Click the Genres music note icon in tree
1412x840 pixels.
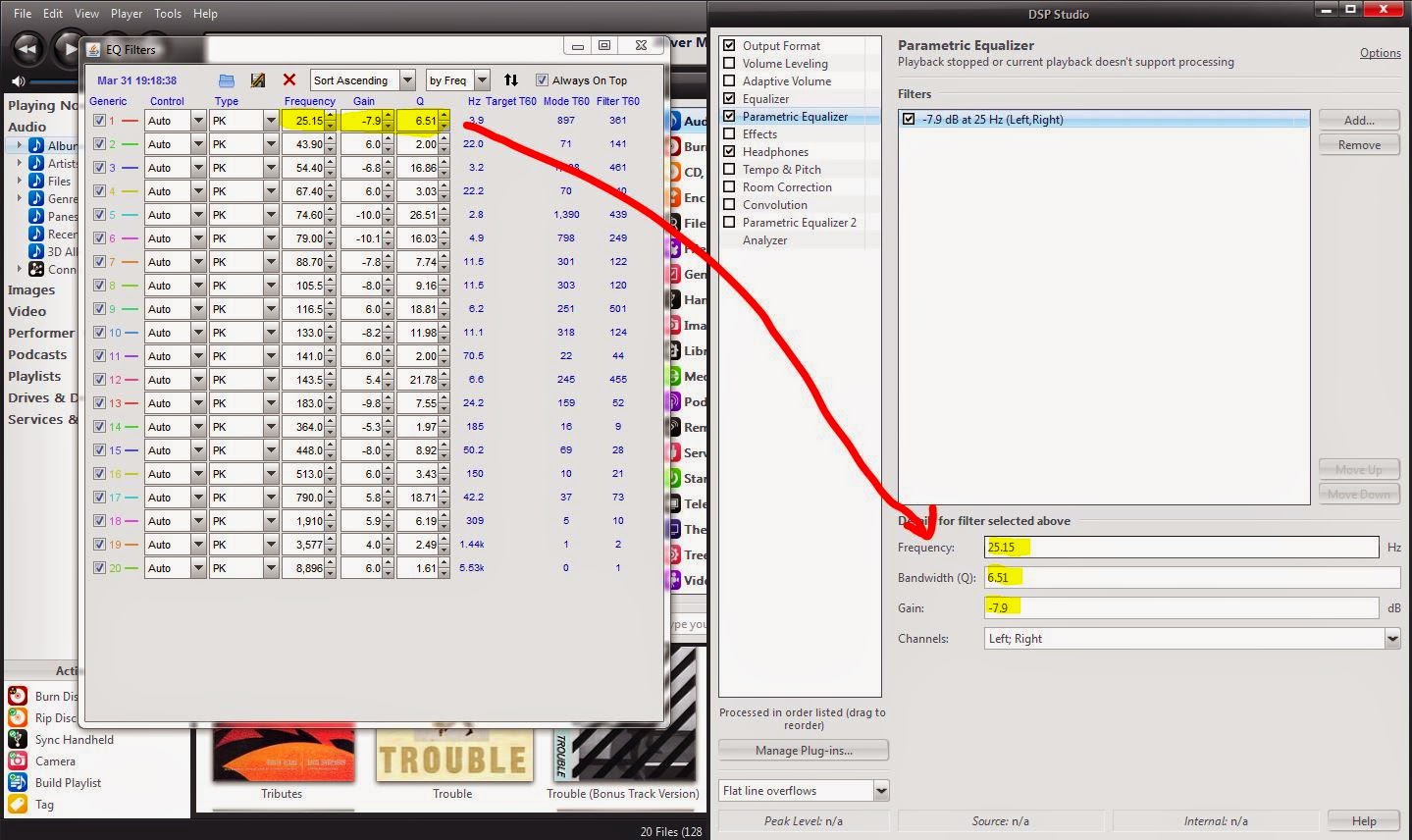(36, 198)
